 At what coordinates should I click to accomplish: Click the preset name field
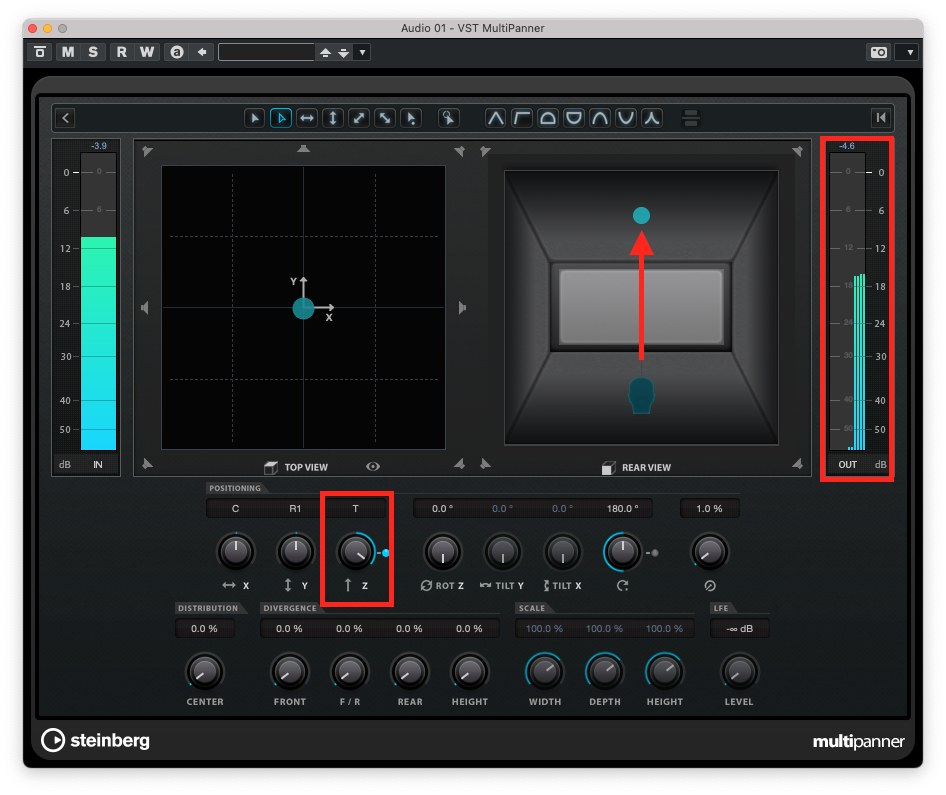266,52
